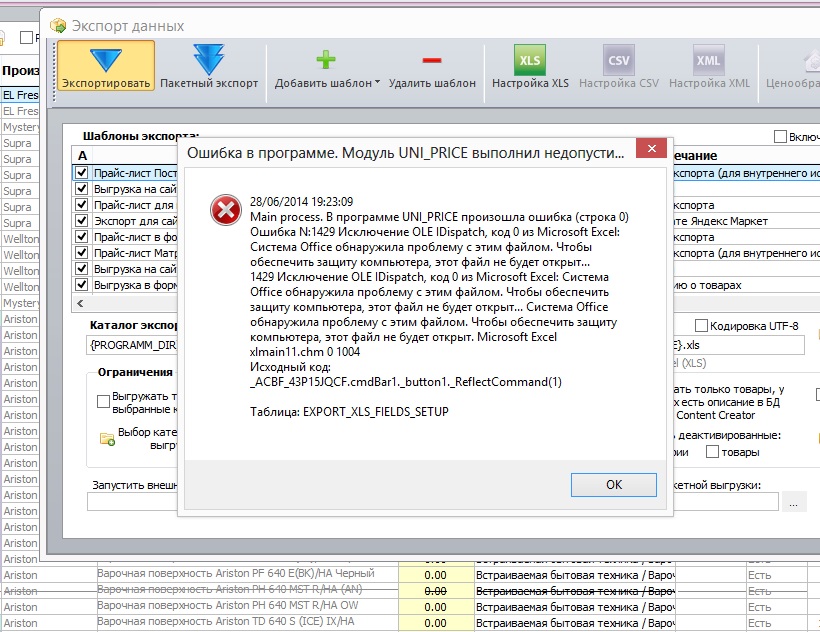Open Настройка CSV settings
The height and width of the screenshot is (632, 820).
pos(619,66)
